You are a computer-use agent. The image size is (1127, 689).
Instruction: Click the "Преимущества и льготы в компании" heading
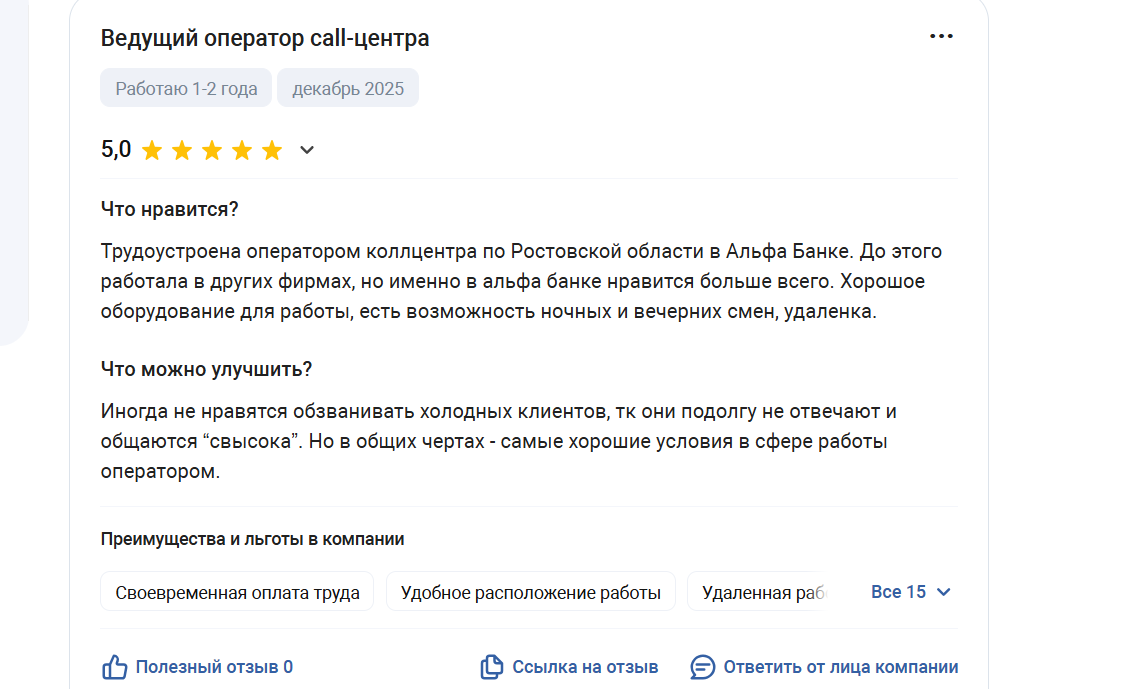click(x=252, y=539)
